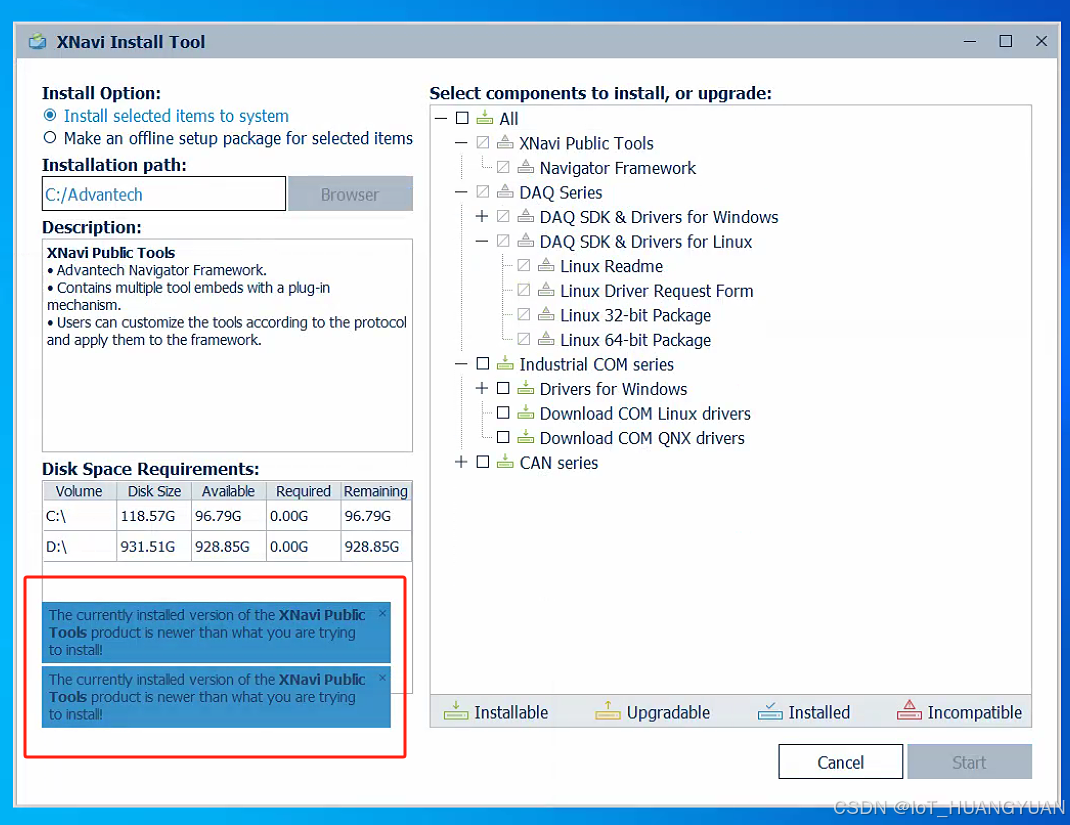Click the Incompatible legend icon
The image size is (1070, 825).
click(910, 712)
